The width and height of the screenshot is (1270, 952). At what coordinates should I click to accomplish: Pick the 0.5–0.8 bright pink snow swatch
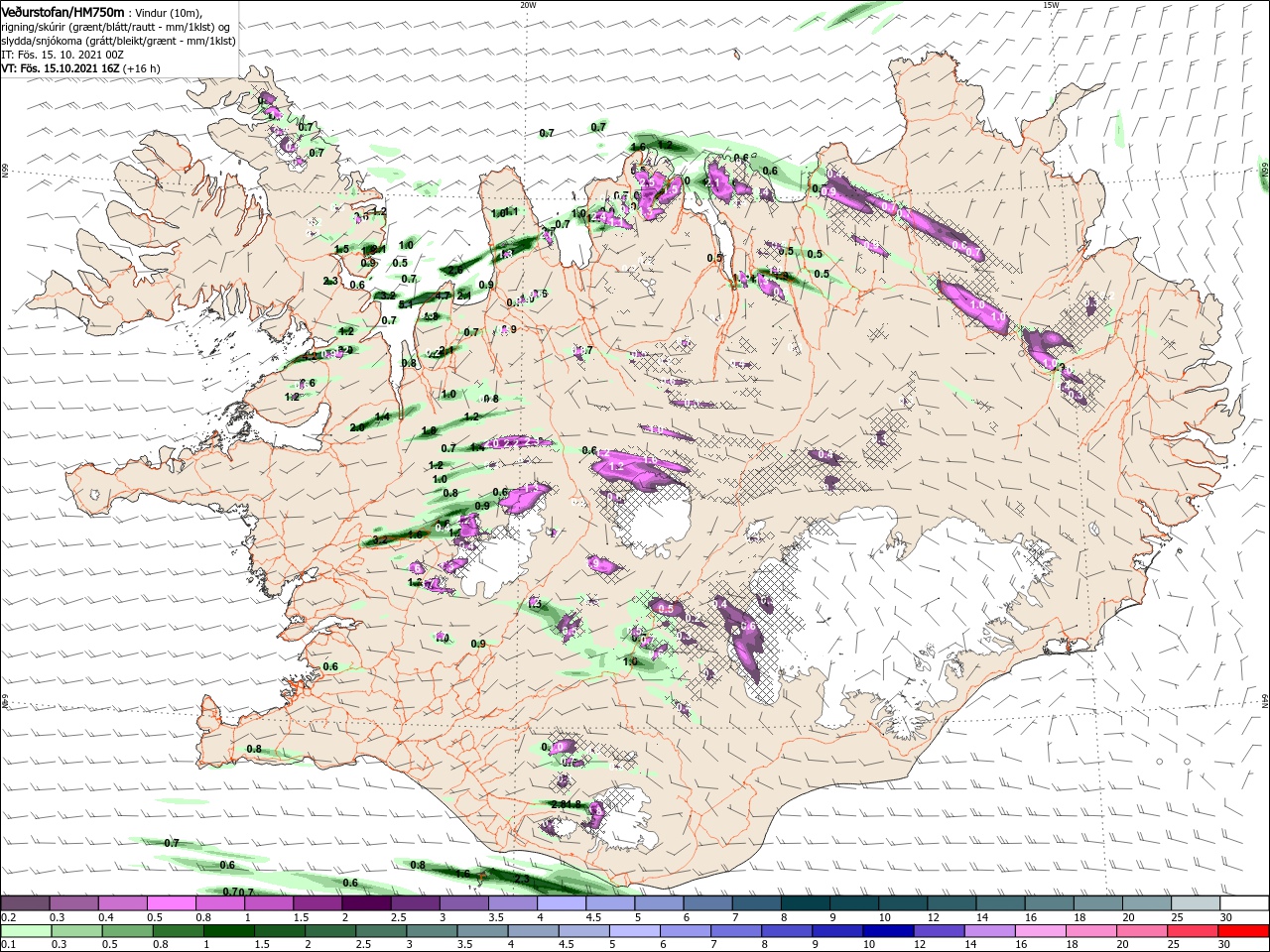(x=171, y=903)
